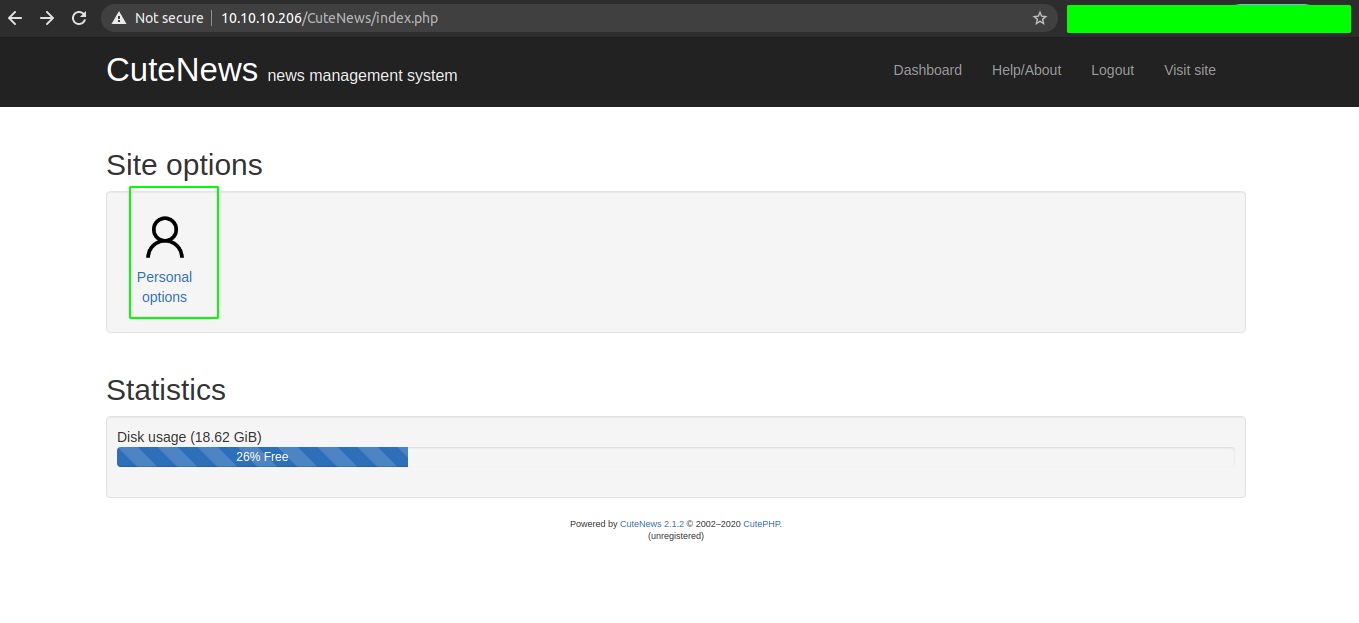
Task: Focus the address bar URL field
Action: [x=579, y=18]
